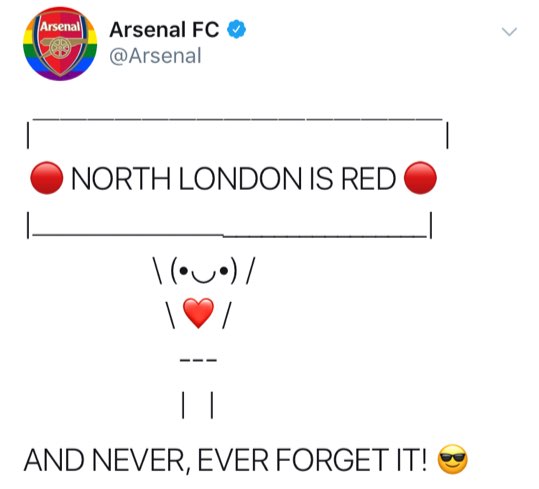Click the word FORGET in the tweet
Image resolution: width=539 pixels, height=489 pixels.
point(332,460)
